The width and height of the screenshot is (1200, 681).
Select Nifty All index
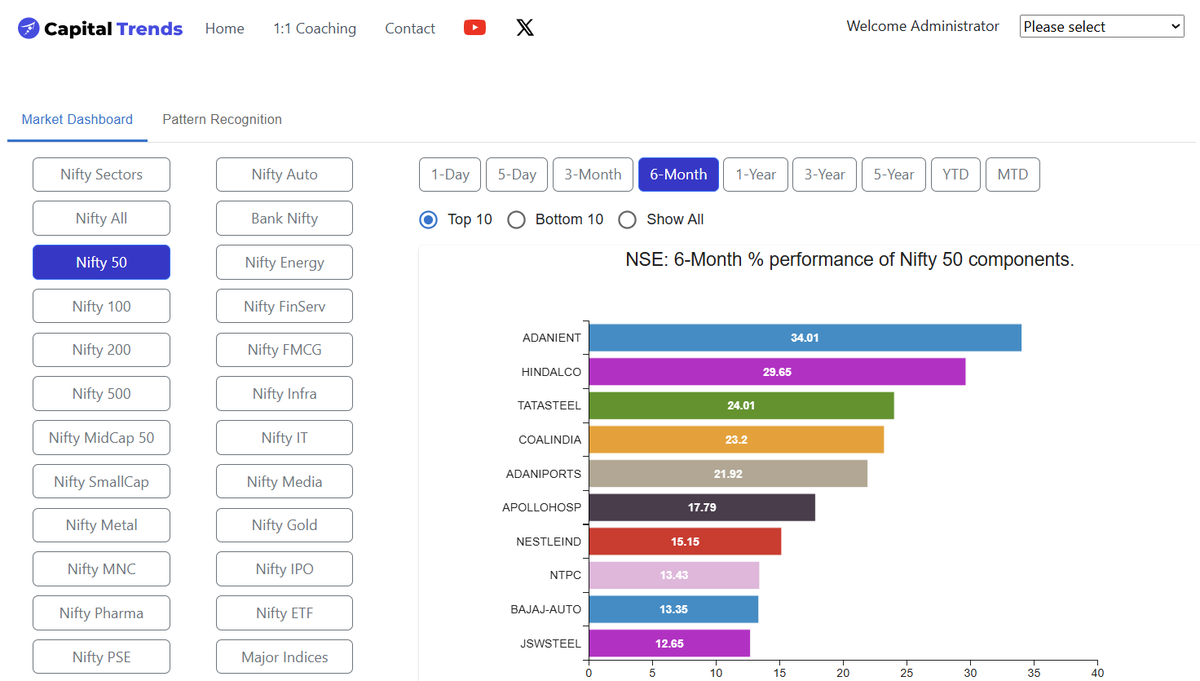tap(101, 218)
